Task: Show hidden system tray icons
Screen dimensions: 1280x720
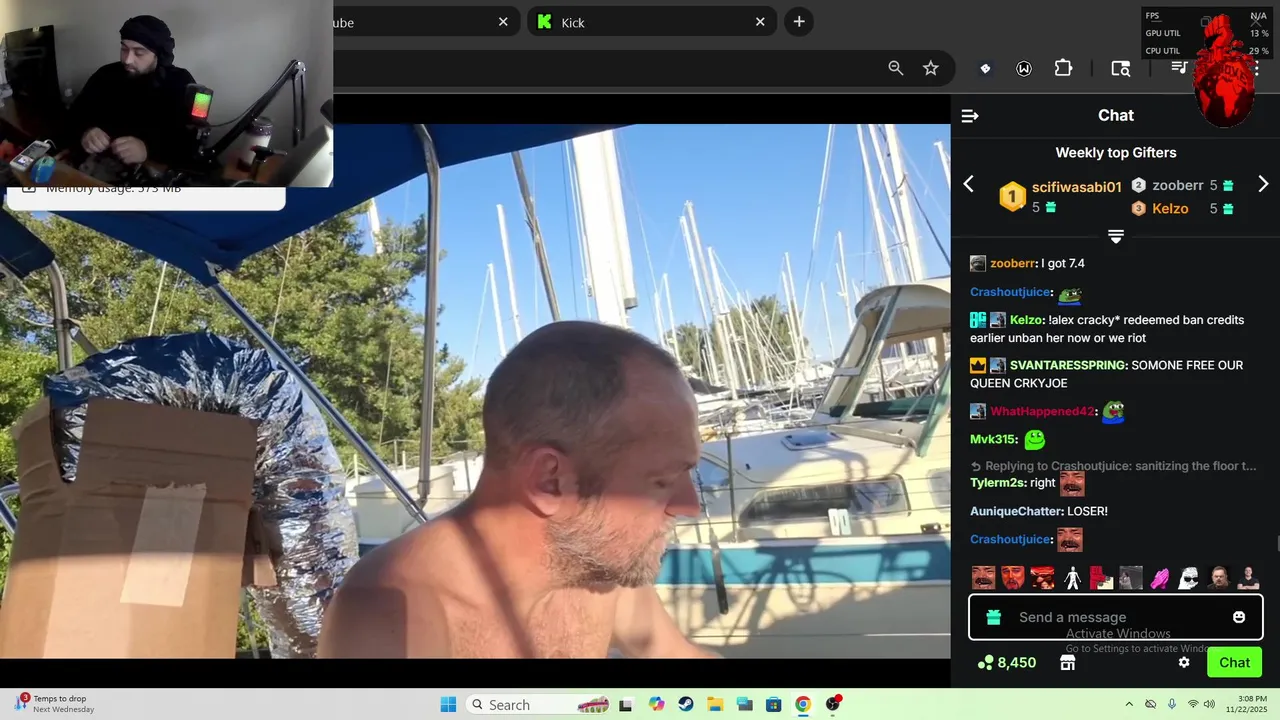Action: coord(1129,704)
